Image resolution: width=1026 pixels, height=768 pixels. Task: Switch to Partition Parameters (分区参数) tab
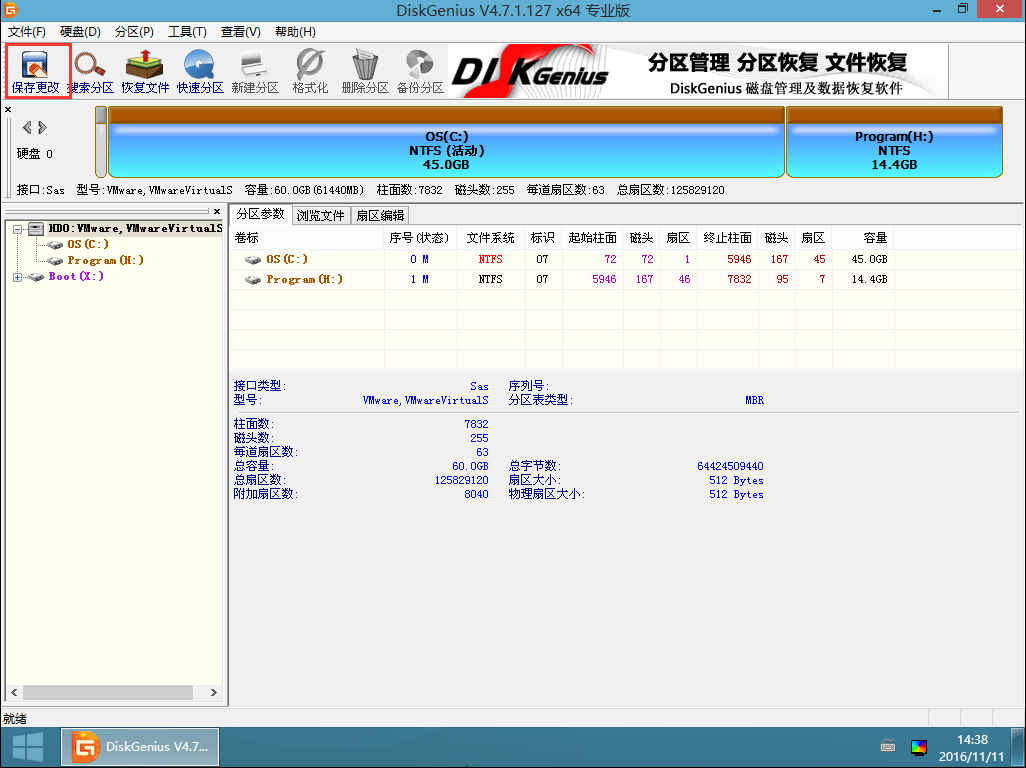coord(260,214)
